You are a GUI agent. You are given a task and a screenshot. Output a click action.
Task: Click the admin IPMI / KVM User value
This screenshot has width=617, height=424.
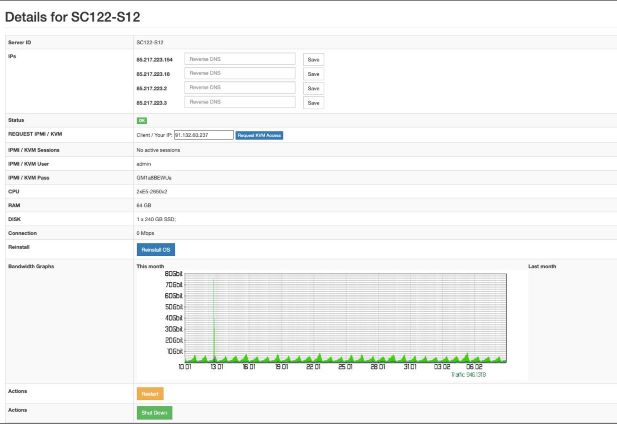click(x=143, y=162)
